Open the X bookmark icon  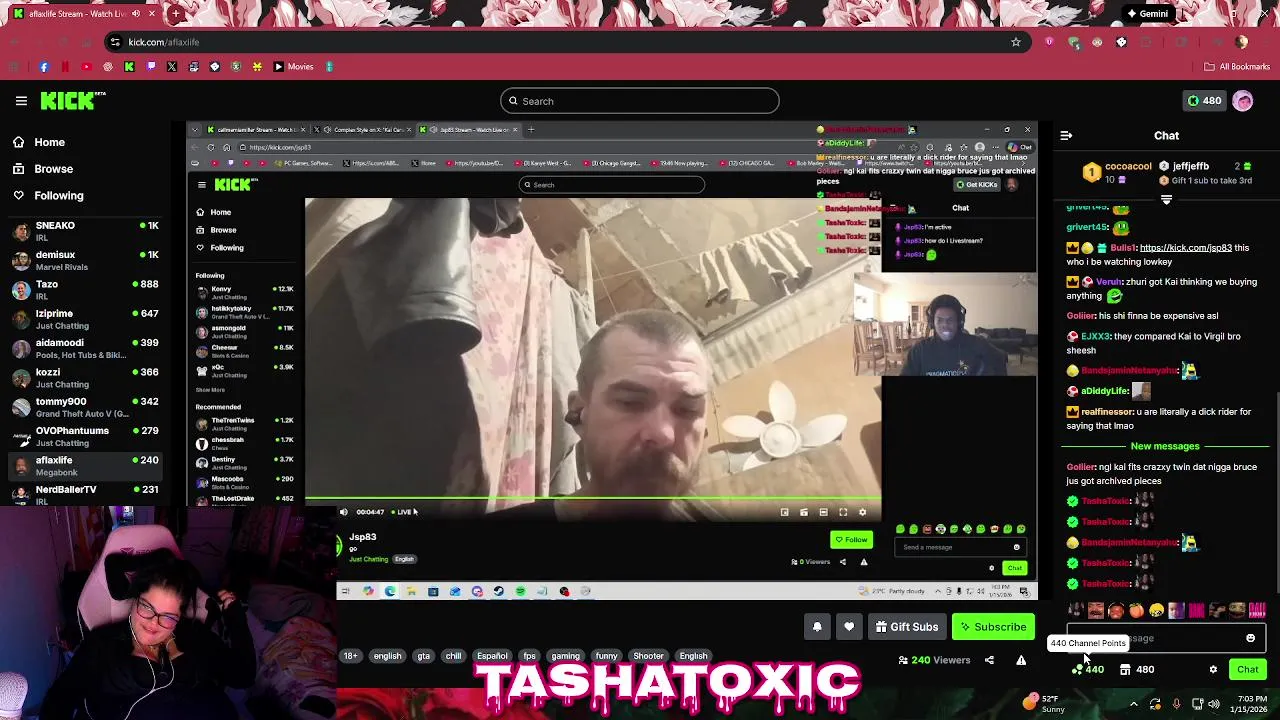[172, 67]
